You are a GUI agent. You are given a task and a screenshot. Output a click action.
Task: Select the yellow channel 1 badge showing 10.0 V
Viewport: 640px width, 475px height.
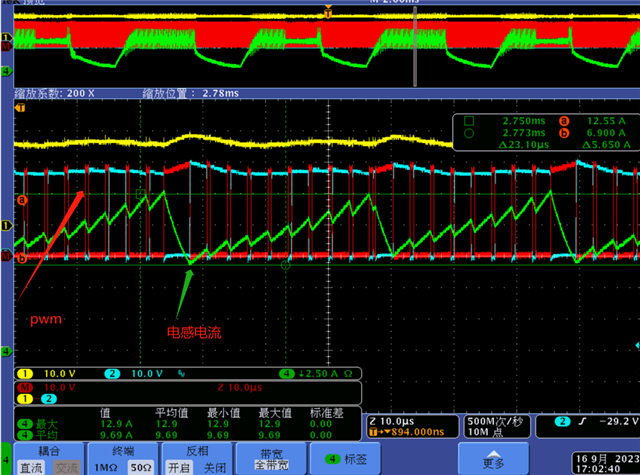[x=25, y=373]
